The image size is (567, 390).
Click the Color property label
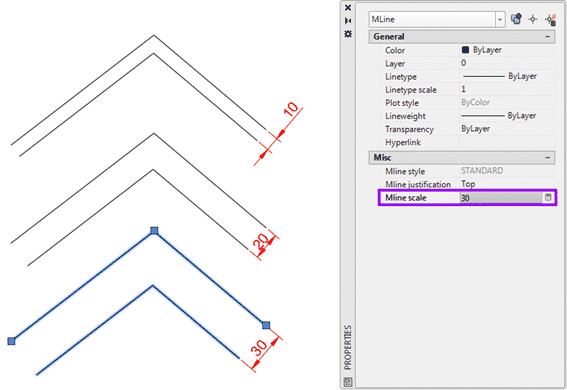pyautogui.click(x=395, y=50)
